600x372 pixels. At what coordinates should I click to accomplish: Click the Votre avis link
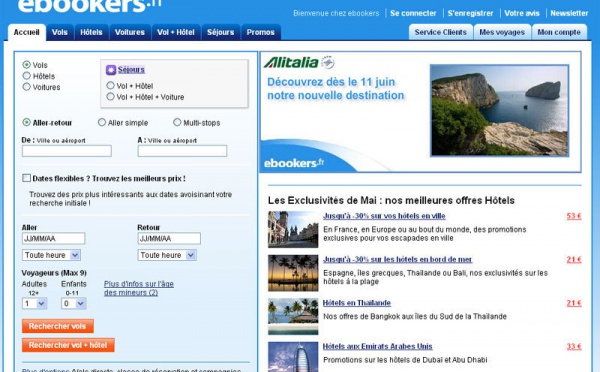coord(522,13)
